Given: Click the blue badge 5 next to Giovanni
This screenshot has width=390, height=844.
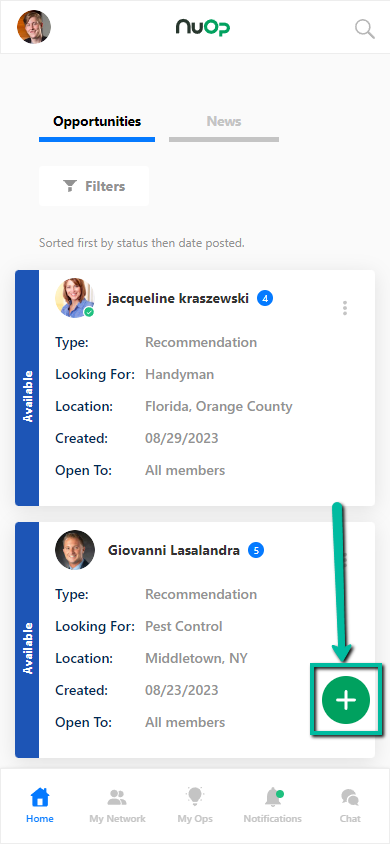Looking at the screenshot, I should coord(256,550).
